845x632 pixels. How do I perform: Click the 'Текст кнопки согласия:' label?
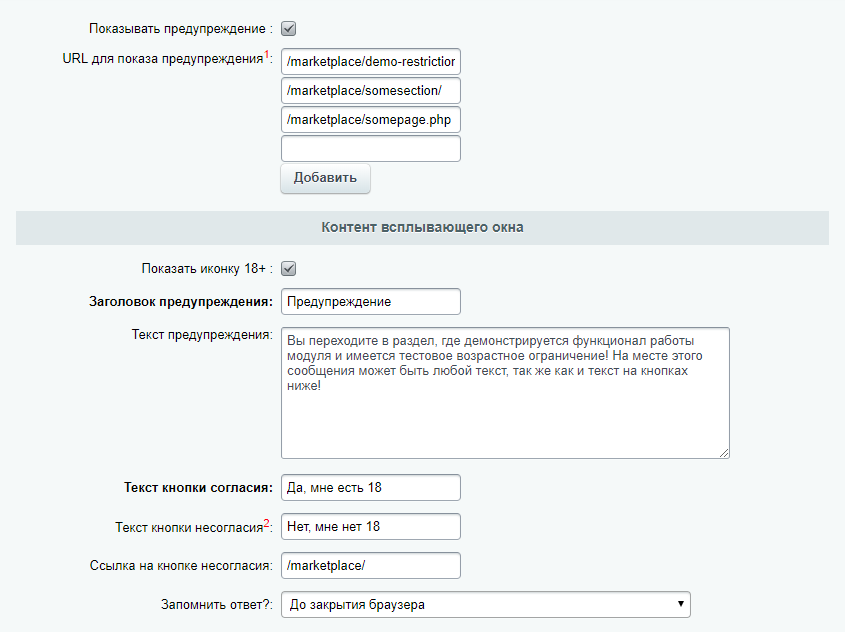198,488
